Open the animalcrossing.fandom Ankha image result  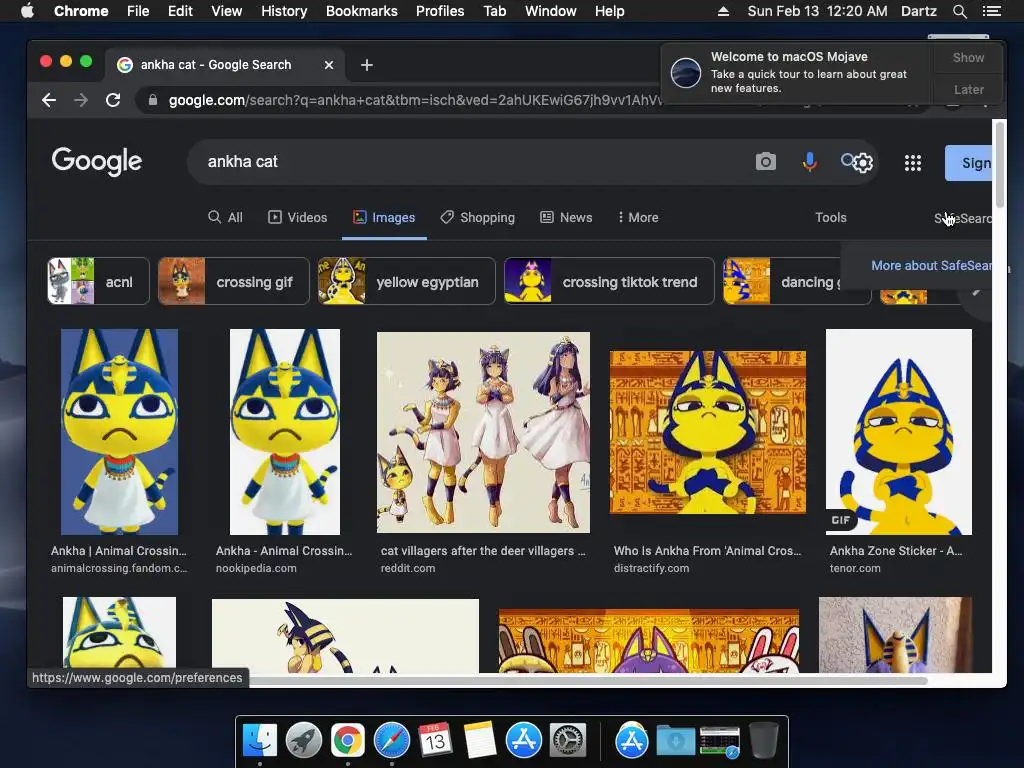[x=120, y=432]
